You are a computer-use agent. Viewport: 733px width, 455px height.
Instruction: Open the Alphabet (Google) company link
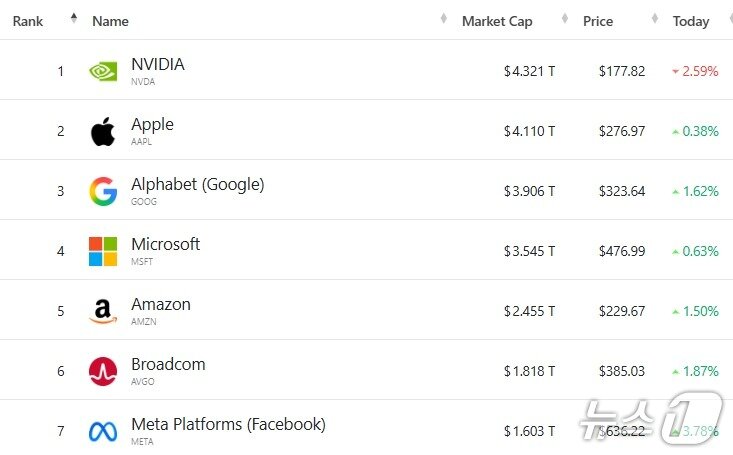(197, 184)
